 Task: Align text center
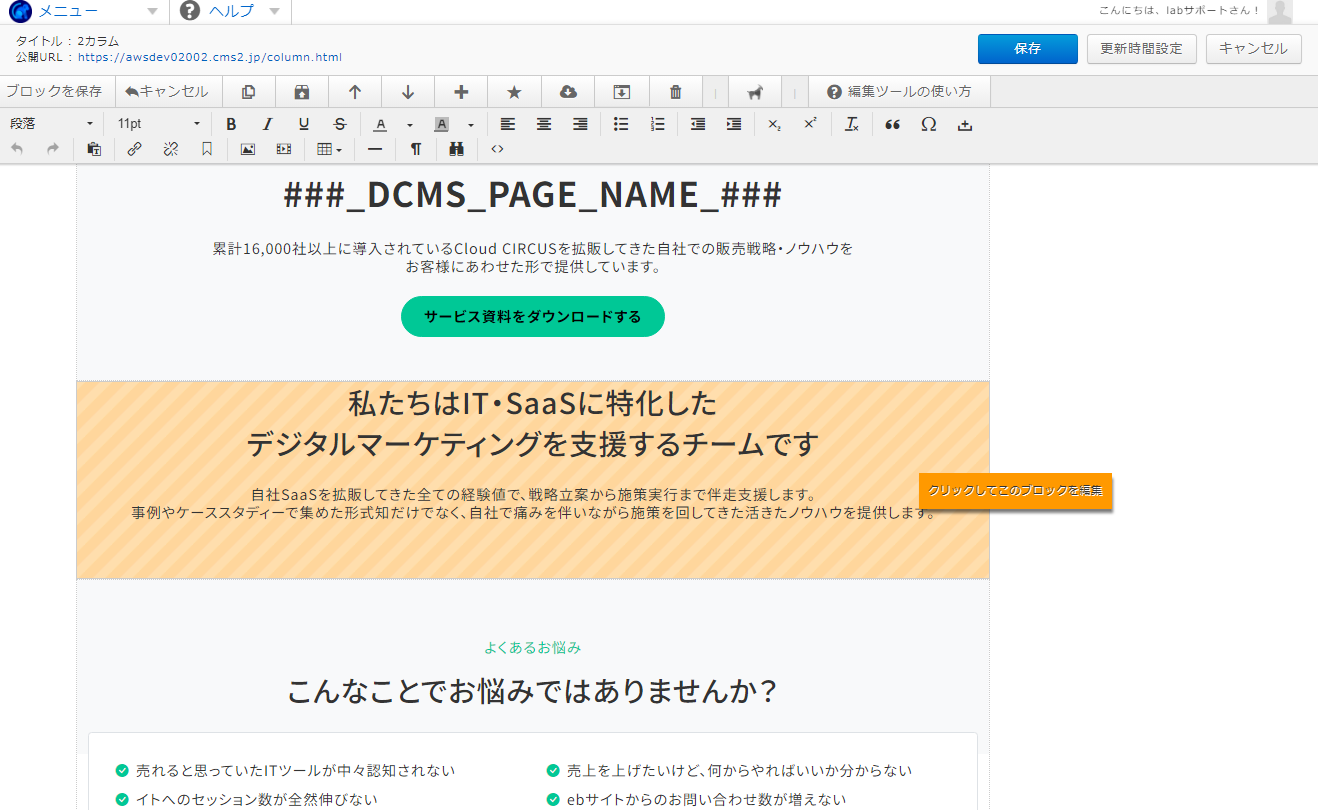tap(544, 124)
